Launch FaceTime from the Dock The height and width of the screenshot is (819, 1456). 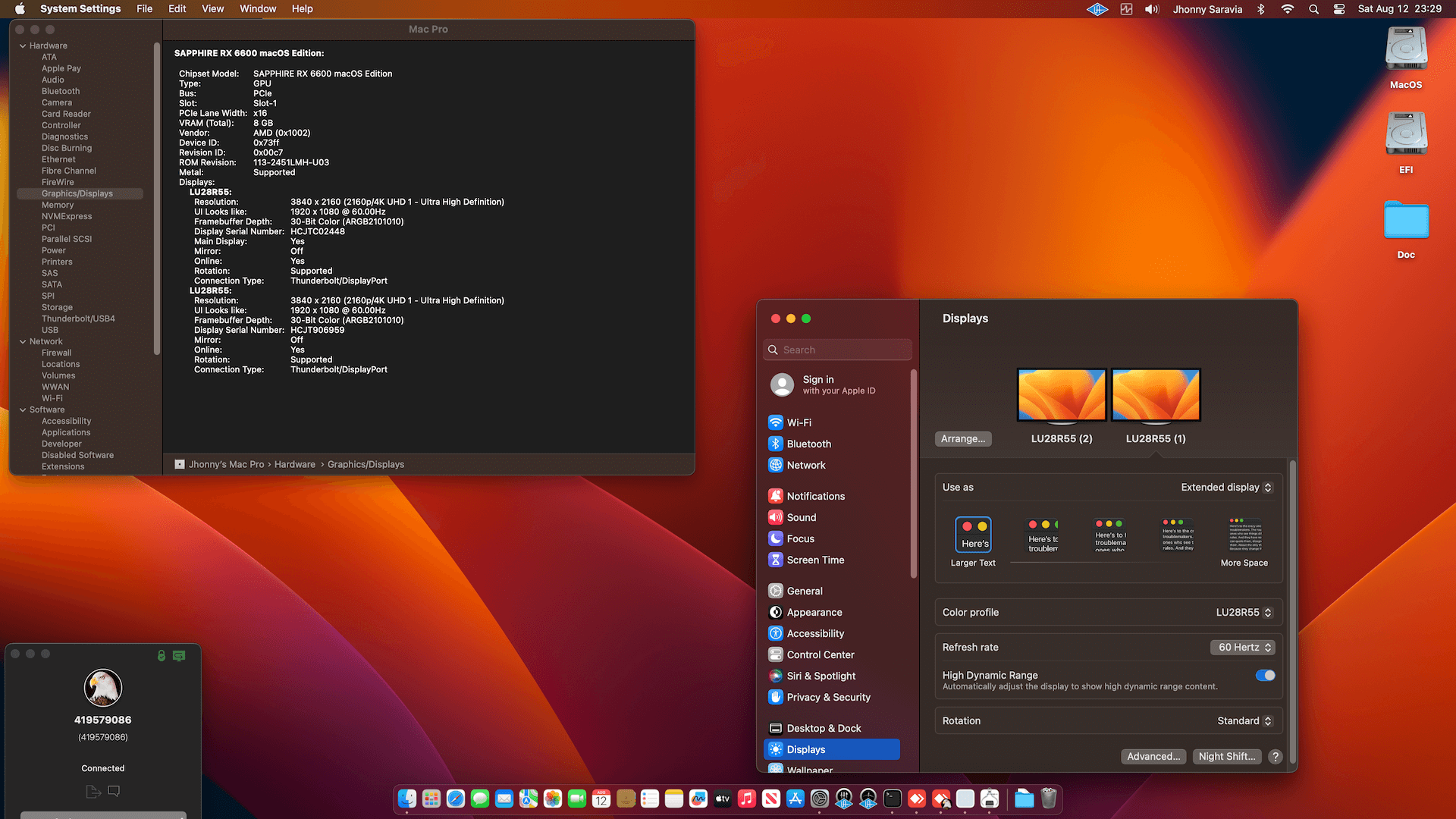click(x=577, y=799)
